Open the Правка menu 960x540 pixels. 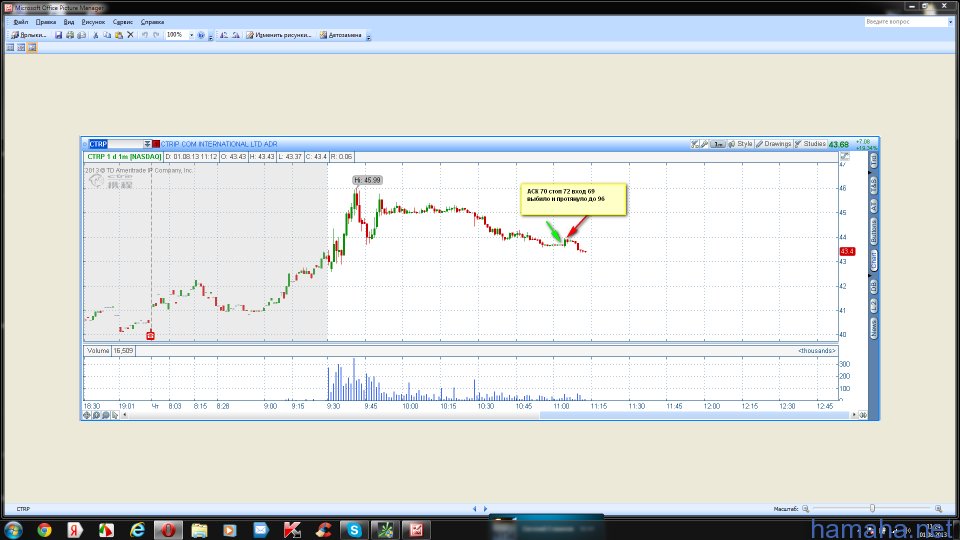(x=46, y=22)
